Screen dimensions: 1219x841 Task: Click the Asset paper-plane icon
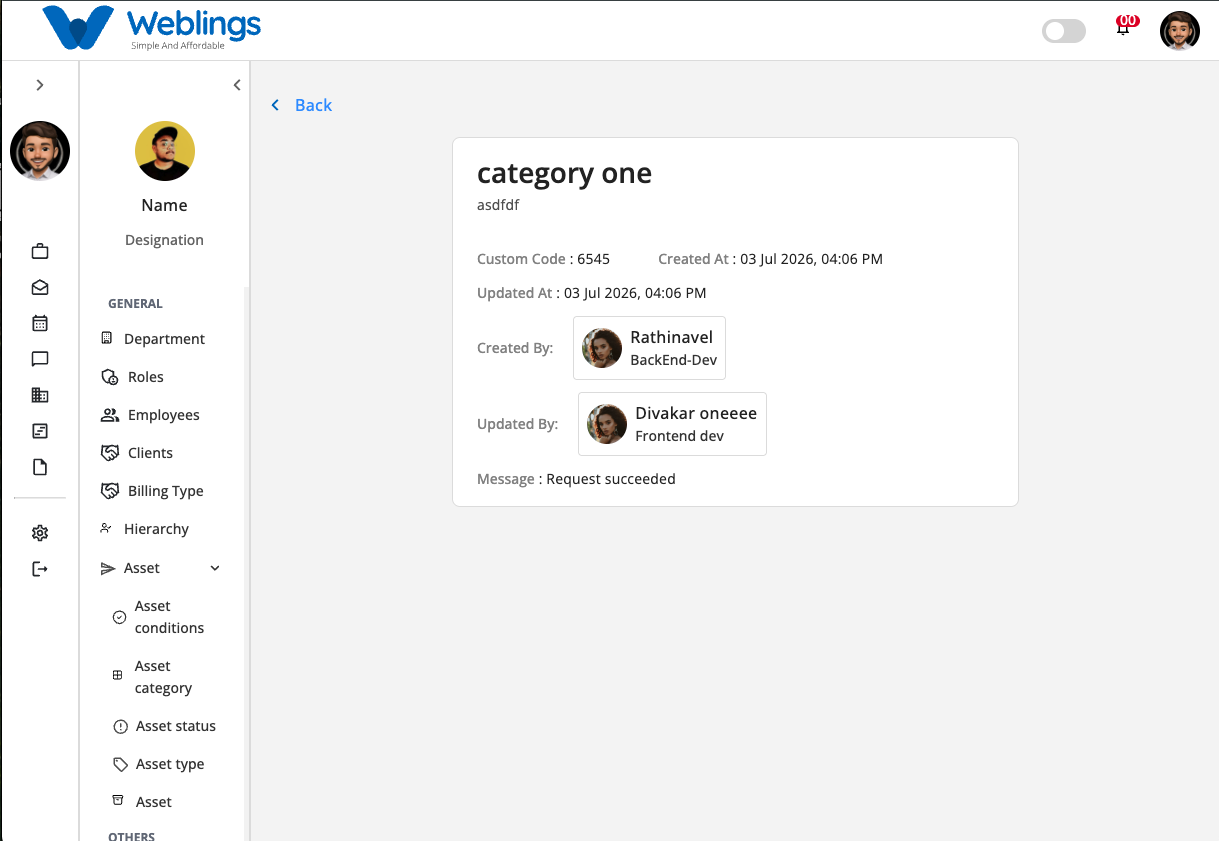(x=108, y=568)
